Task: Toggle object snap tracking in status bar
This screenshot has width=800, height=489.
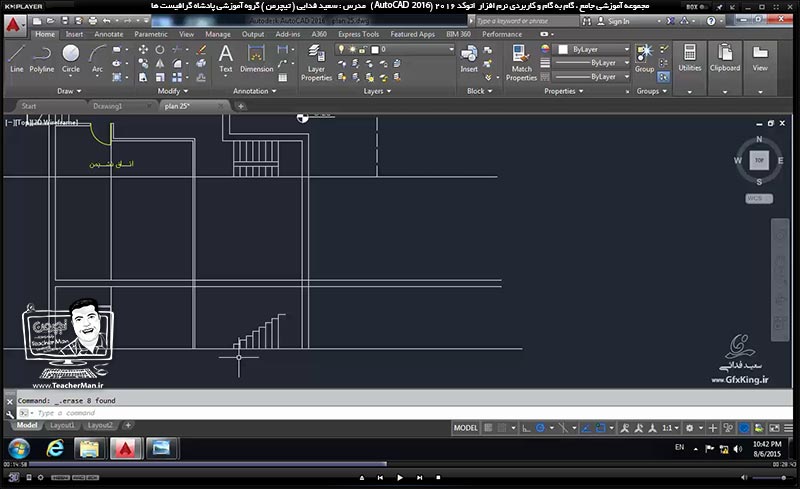Action: 586,428
